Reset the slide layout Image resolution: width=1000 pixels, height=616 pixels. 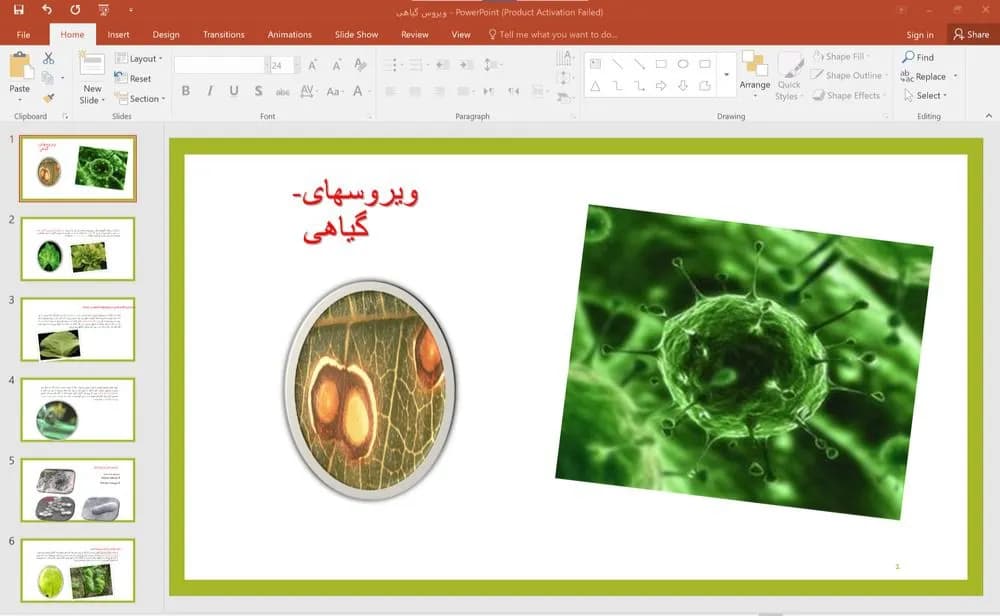[133, 78]
